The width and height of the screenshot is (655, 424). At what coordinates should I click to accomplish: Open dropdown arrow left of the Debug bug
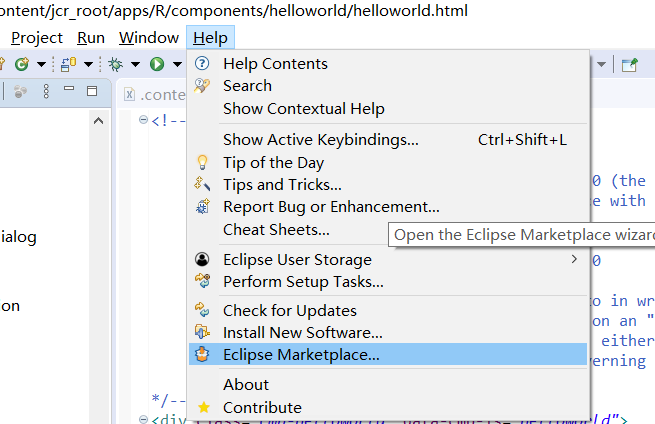(88, 65)
